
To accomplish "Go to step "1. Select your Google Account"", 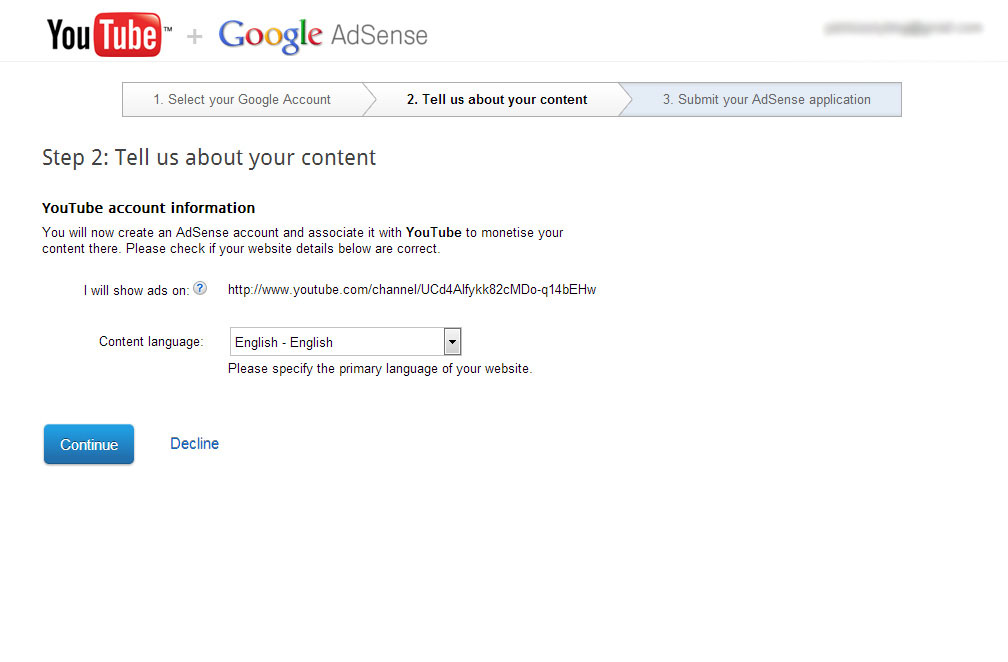I will tap(242, 100).
